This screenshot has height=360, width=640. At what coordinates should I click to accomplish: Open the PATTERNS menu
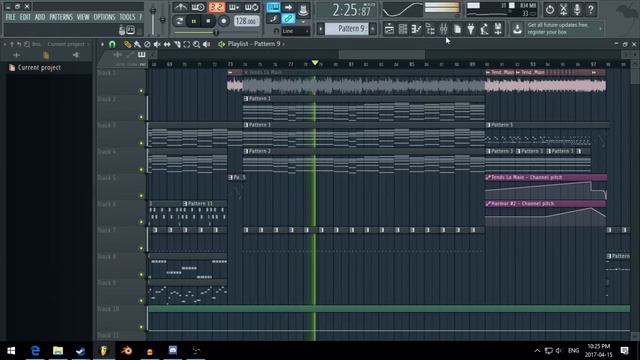click(61, 17)
